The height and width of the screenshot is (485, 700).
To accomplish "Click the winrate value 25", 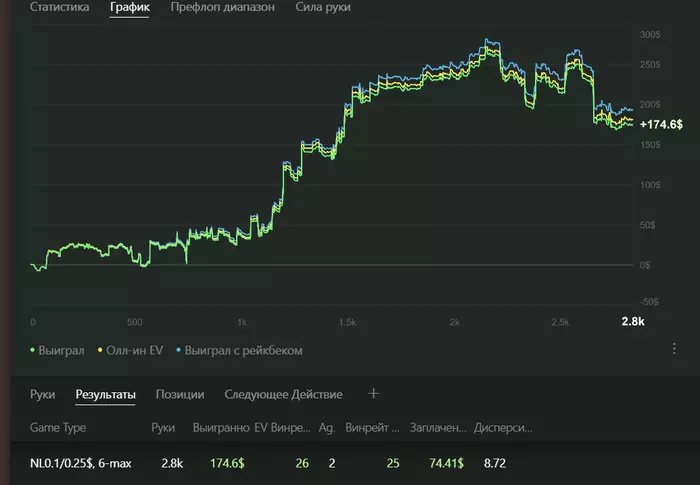I will (393, 463).
